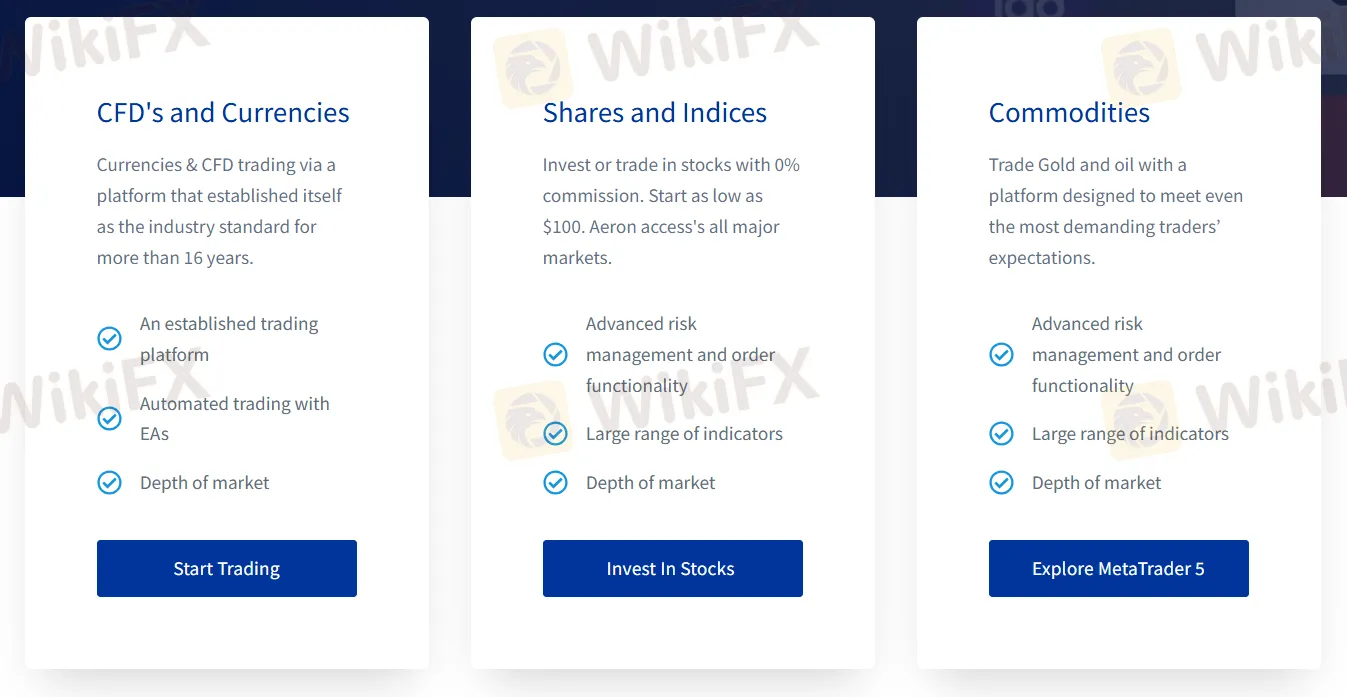The height and width of the screenshot is (697, 1347).
Task: Click checkmark beside Large range of indicators in Shares card
Action: (x=555, y=434)
